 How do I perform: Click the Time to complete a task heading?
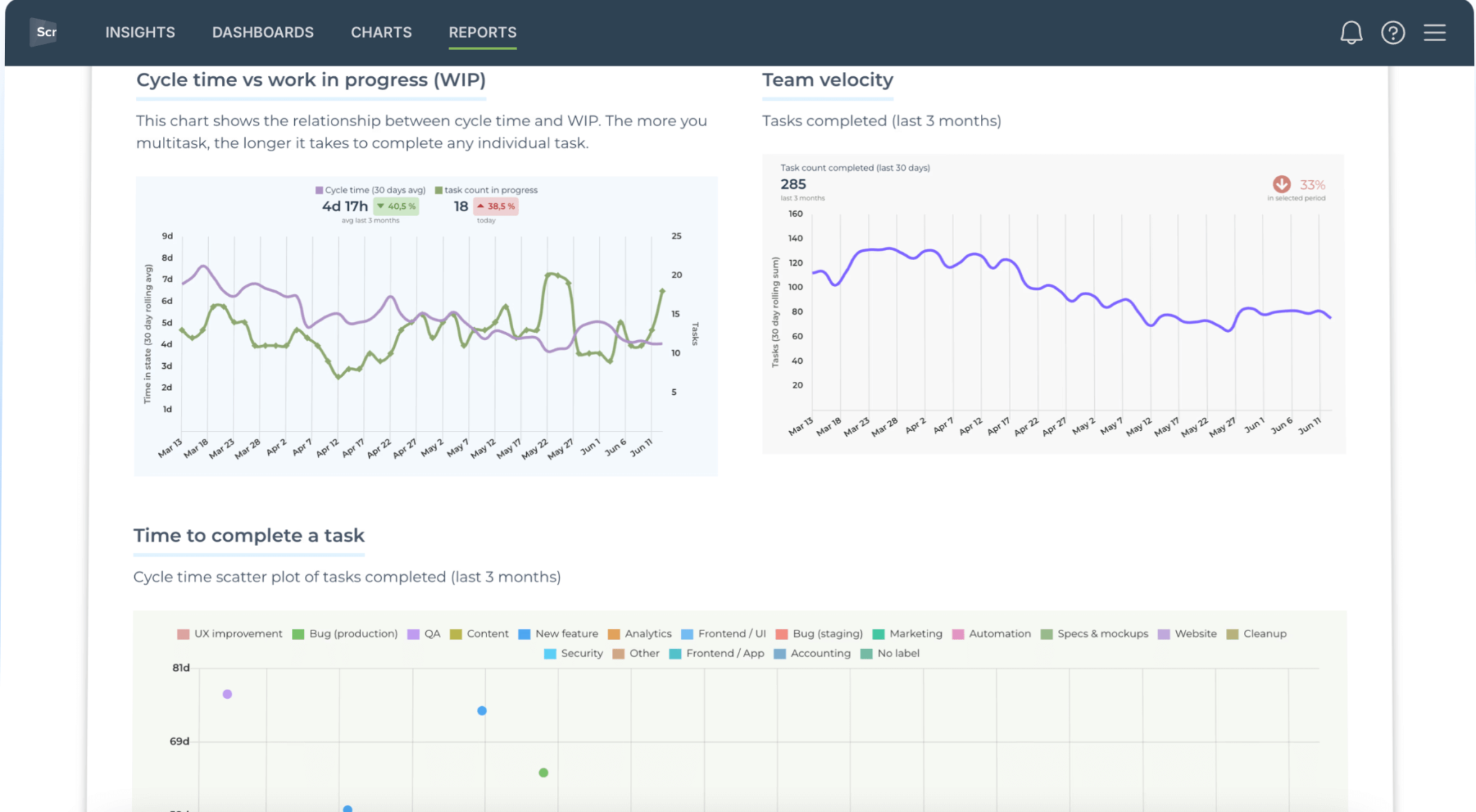[249, 535]
